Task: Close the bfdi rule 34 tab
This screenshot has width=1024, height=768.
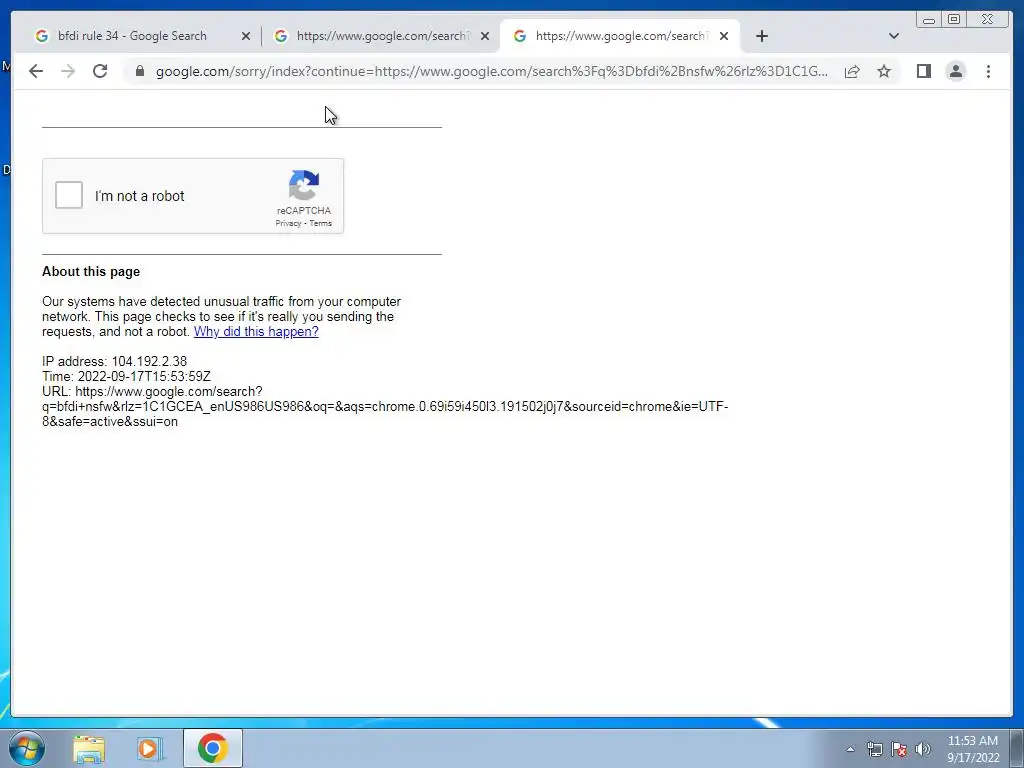Action: (x=246, y=36)
